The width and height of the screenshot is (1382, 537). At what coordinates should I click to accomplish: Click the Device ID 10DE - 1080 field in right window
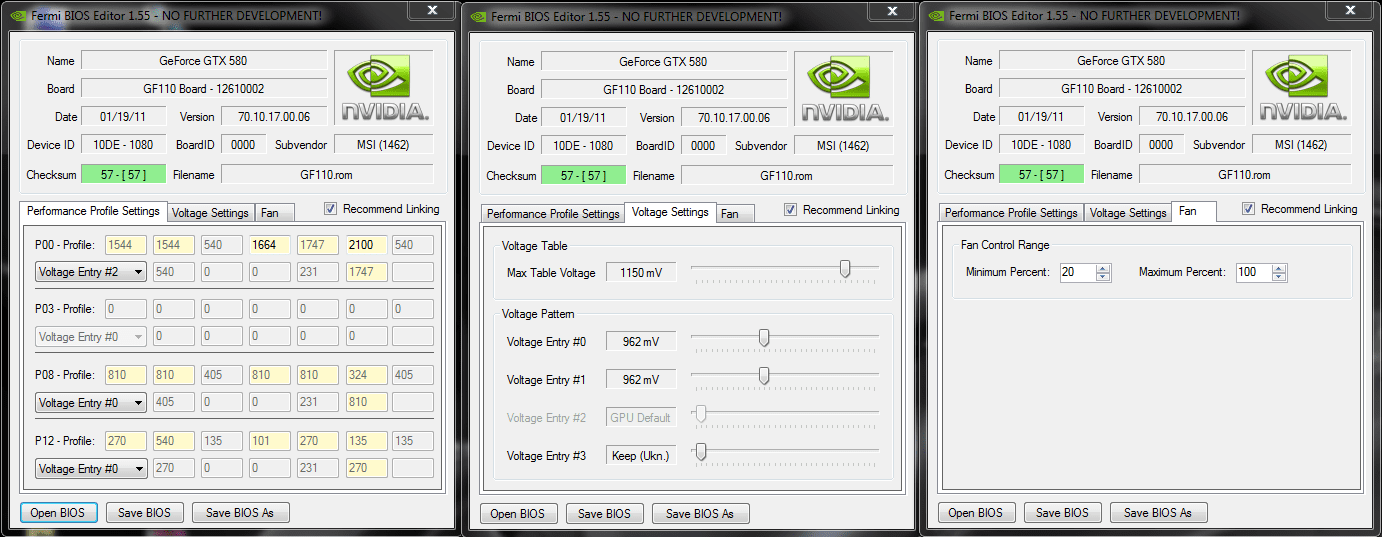tap(1041, 145)
